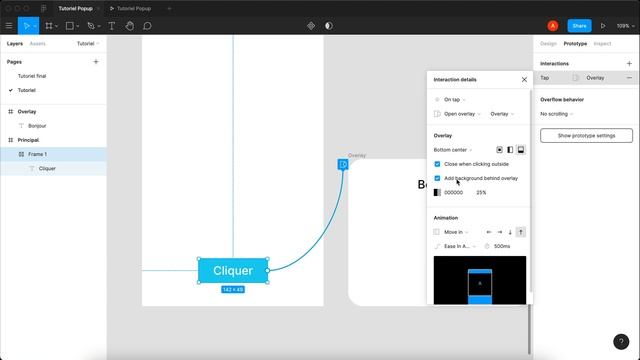Image resolution: width=640 pixels, height=360 pixels.
Task: Open the Figma main menu hamburger
Action: pyautogui.click(x=9, y=26)
